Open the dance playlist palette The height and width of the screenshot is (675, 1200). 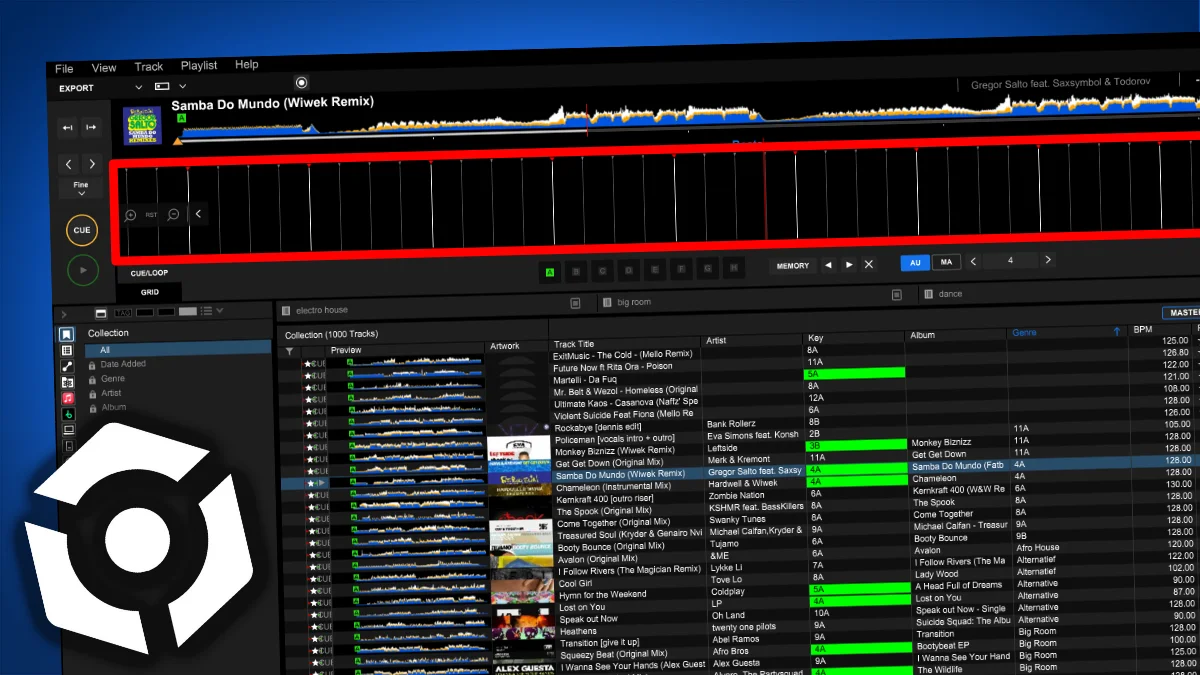[944, 294]
